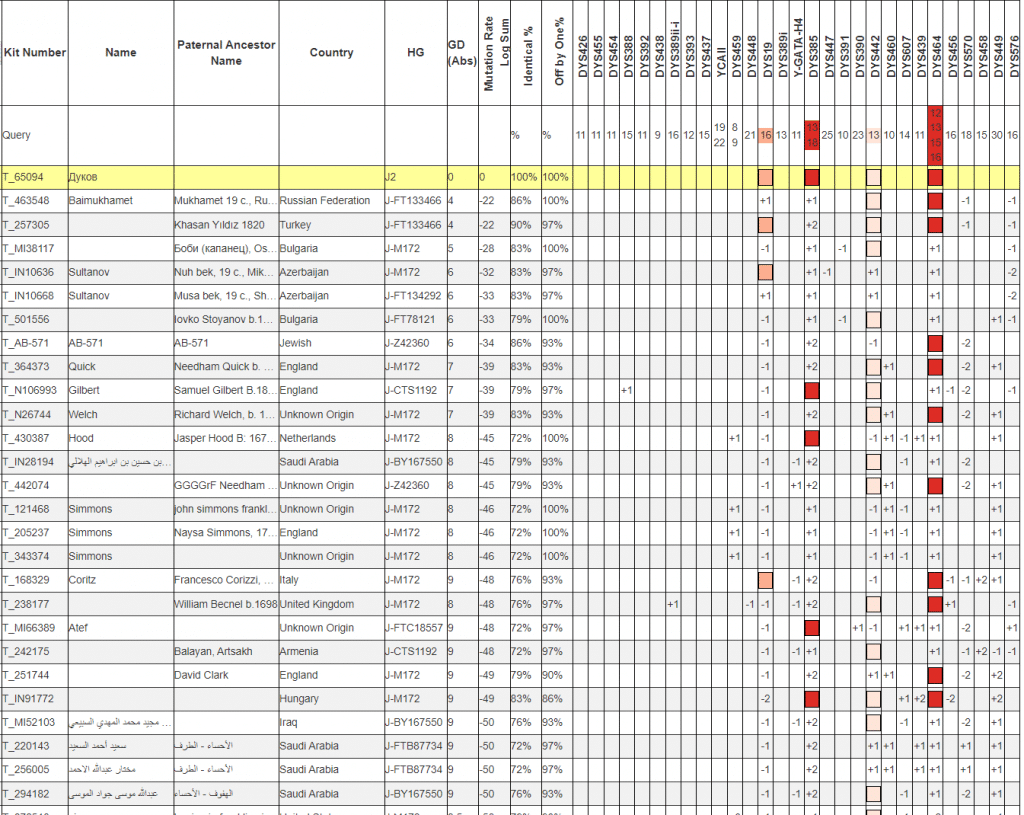Viewport: 1024px width, 815px height.
Task: Open kit T_65094 in the highlighted row
Action: point(22,177)
